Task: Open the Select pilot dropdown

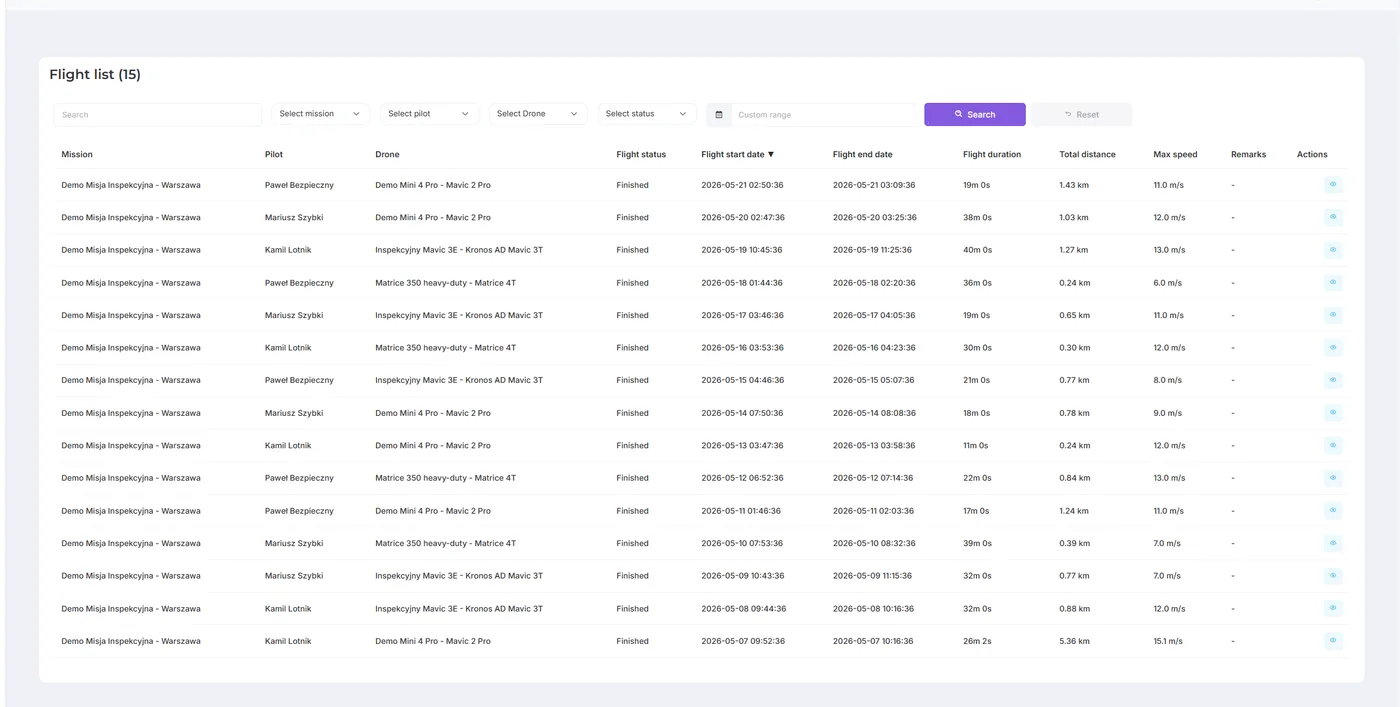Action: (429, 114)
